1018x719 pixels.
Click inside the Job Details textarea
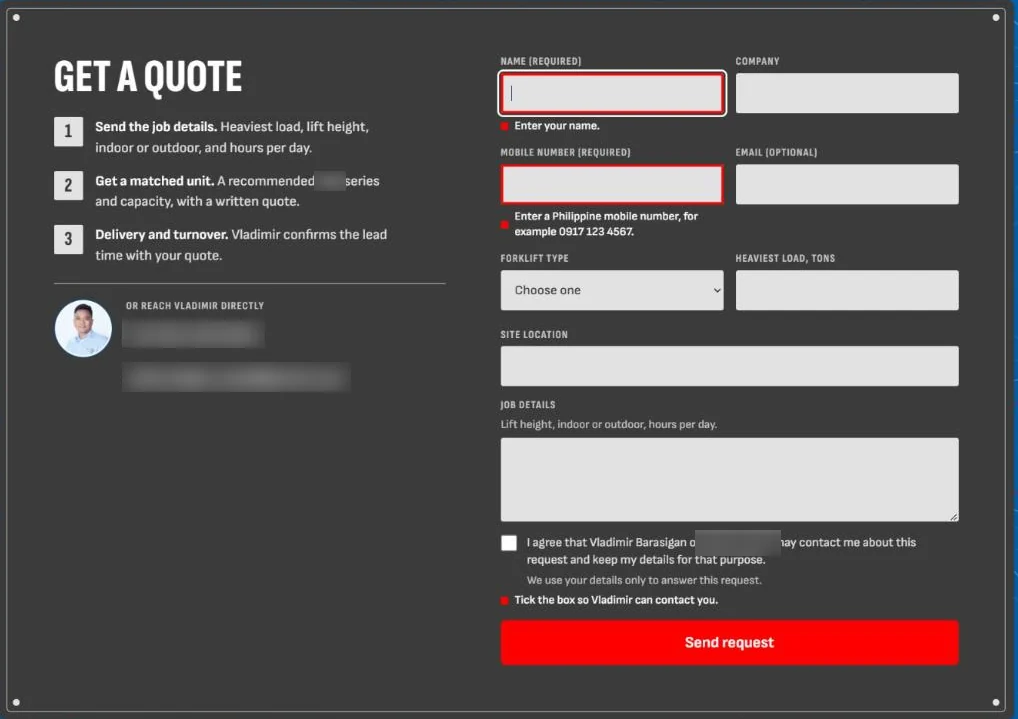pos(729,479)
